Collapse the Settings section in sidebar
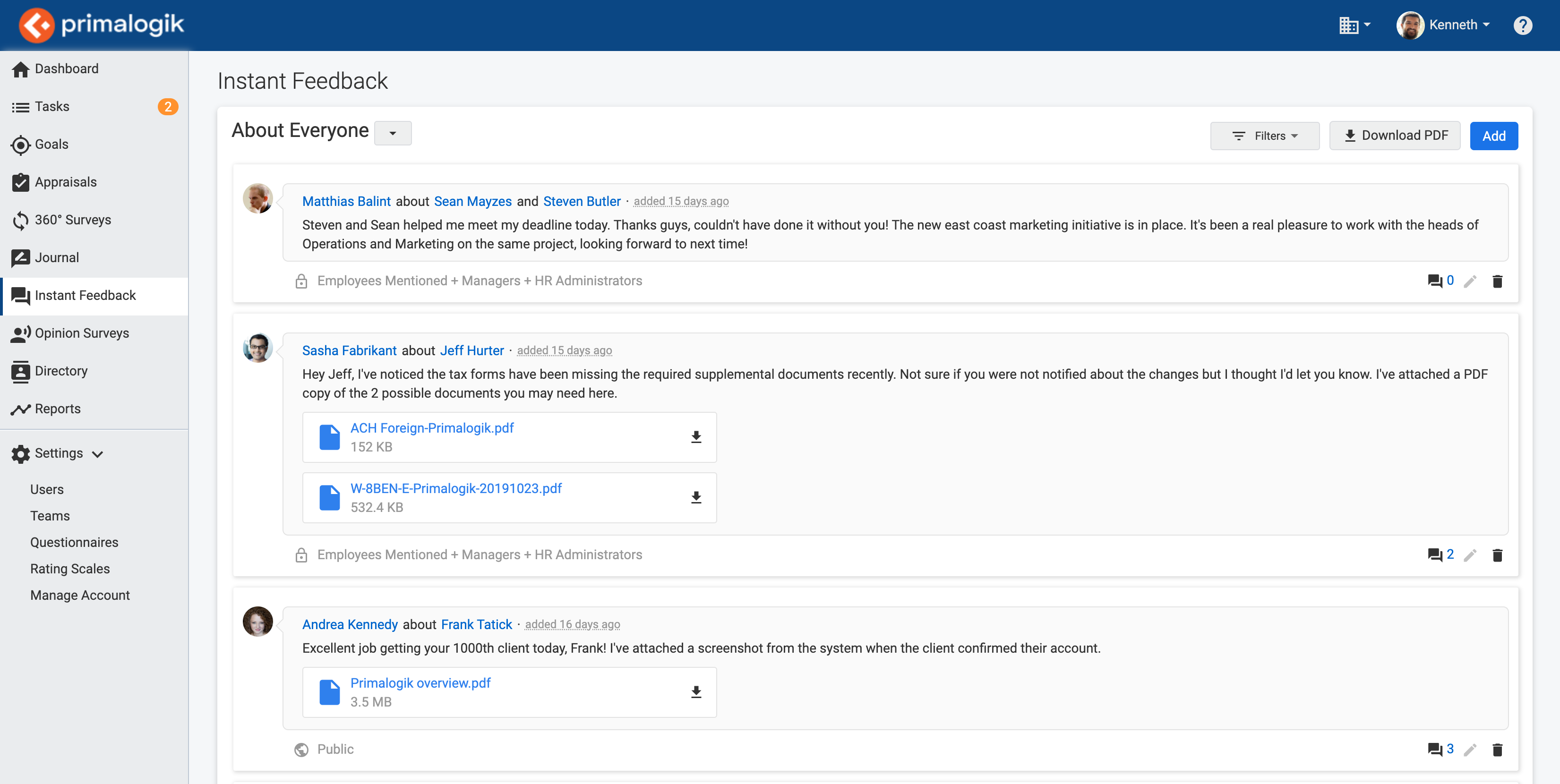1560x784 pixels. click(x=58, y=453)
